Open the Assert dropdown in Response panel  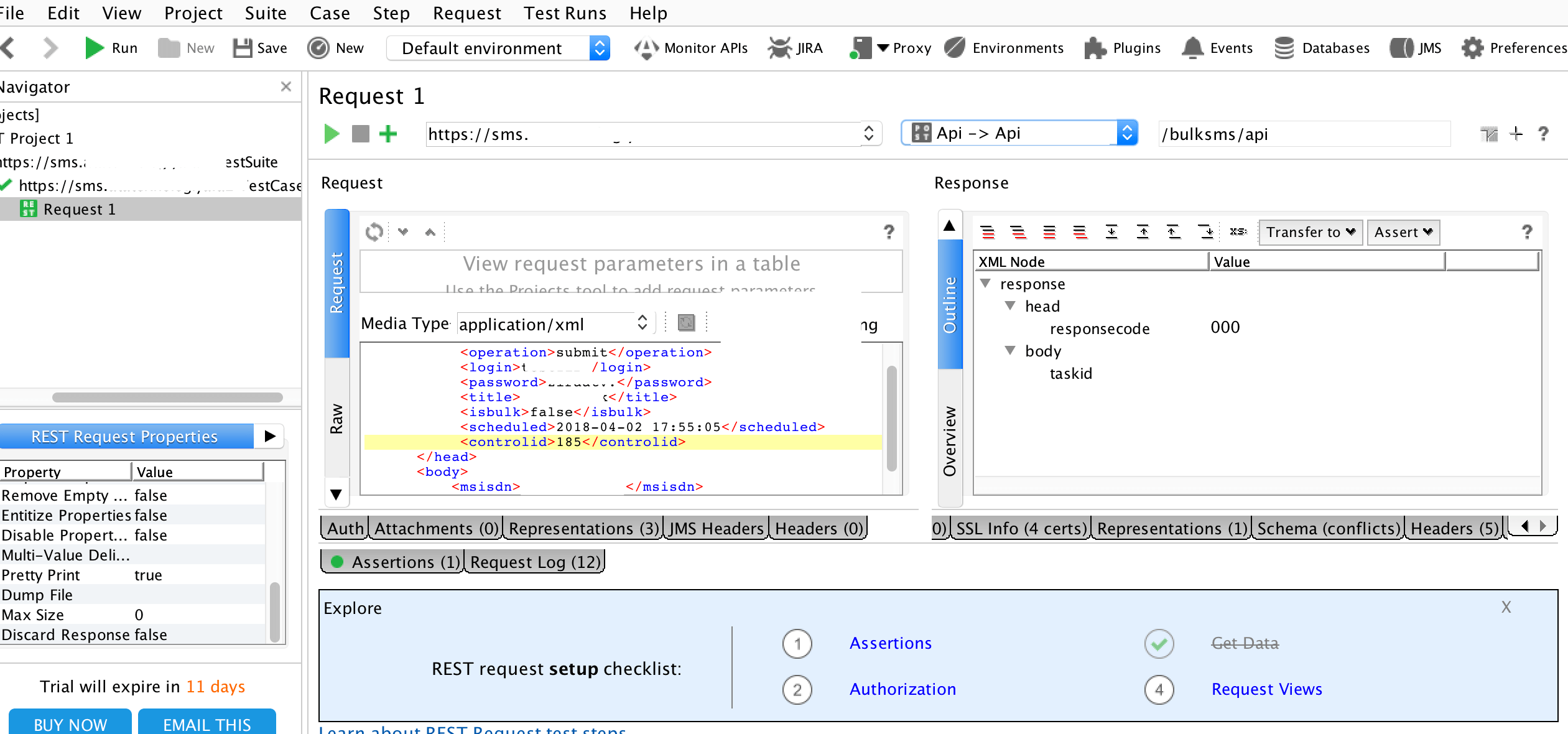pos(1403,232)
